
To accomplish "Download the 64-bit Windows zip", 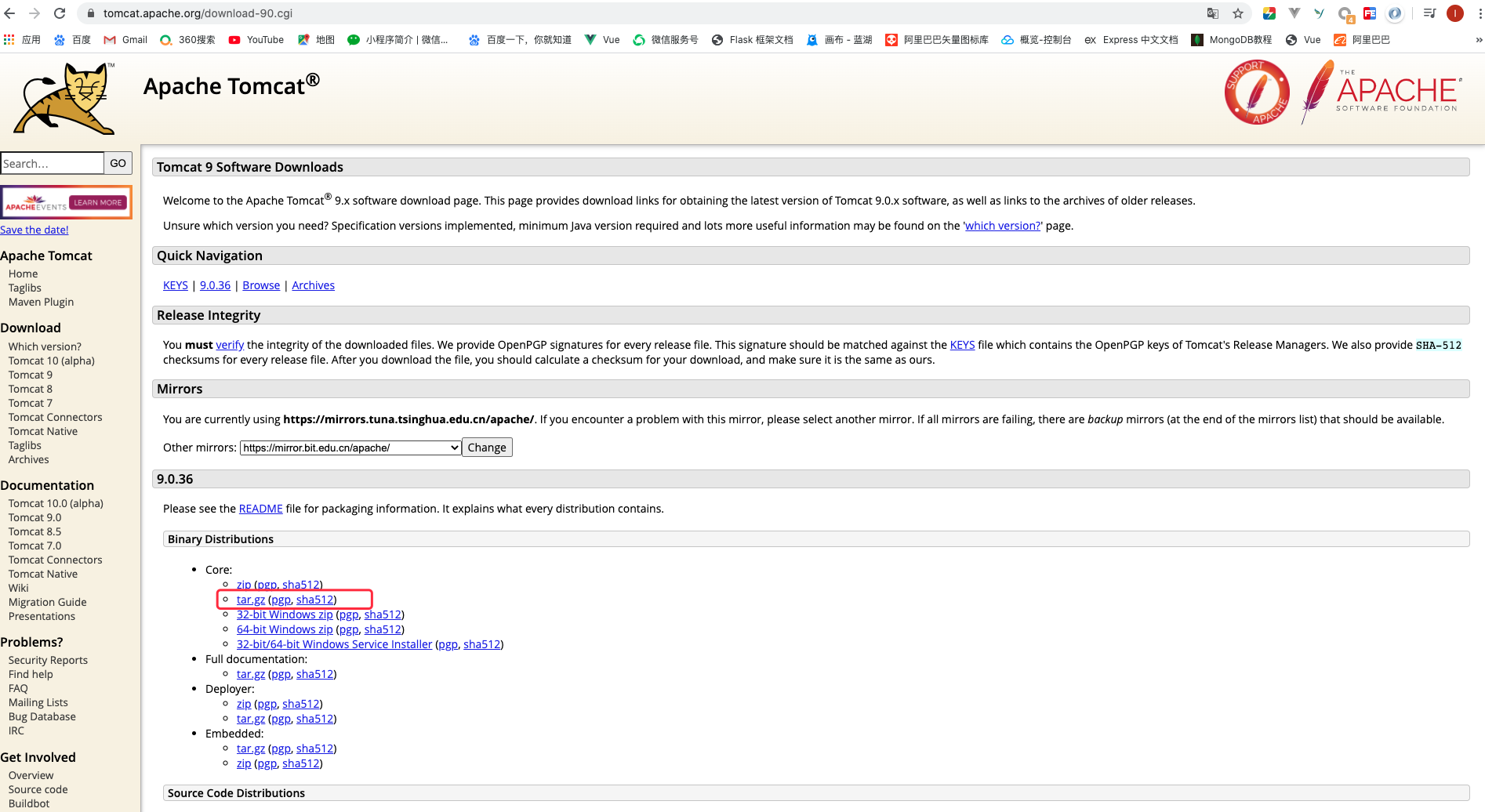I will point(285,629).
